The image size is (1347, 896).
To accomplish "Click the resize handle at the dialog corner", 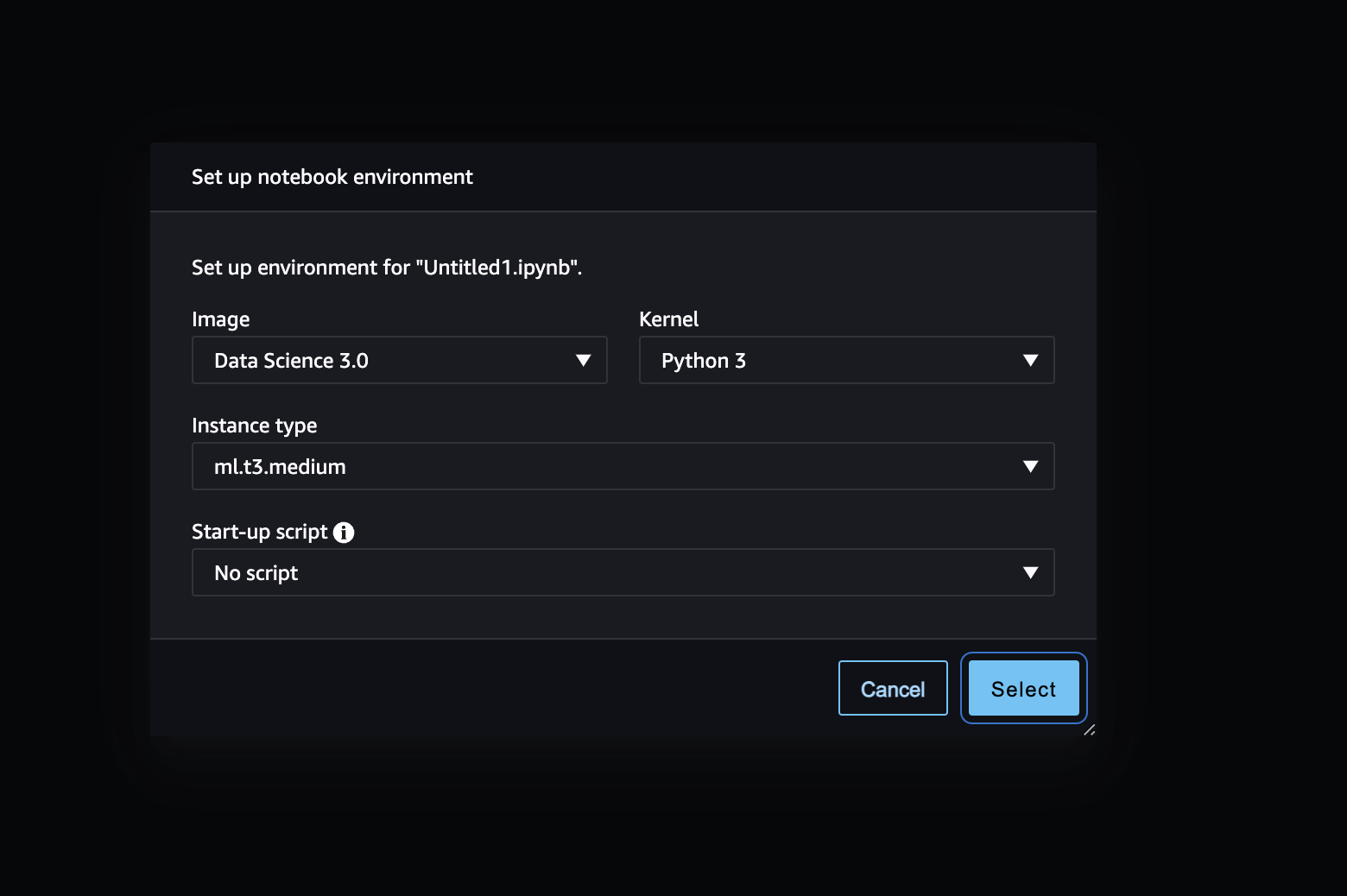I will (1089, 730).
